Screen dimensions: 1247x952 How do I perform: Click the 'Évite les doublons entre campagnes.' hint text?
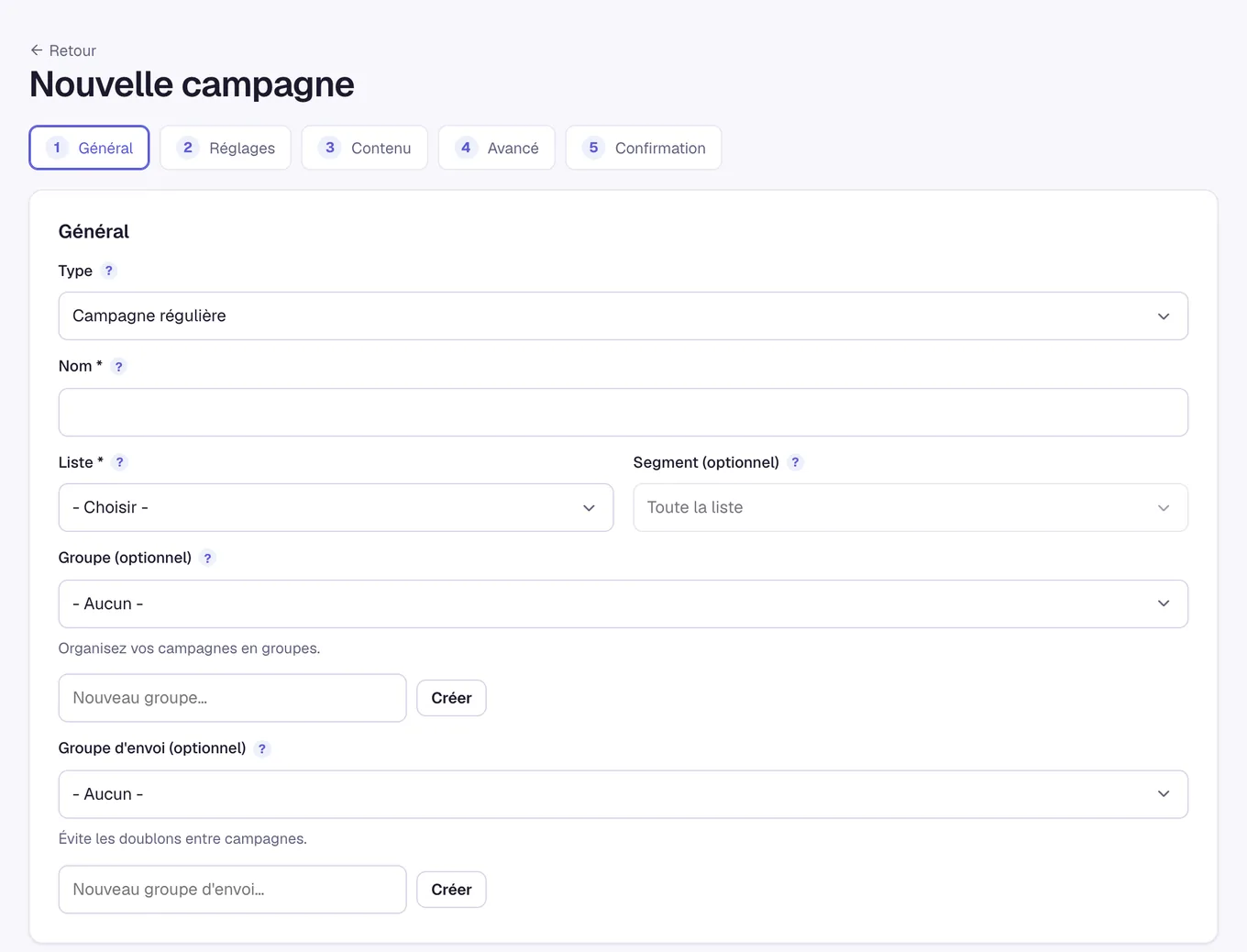182,839
